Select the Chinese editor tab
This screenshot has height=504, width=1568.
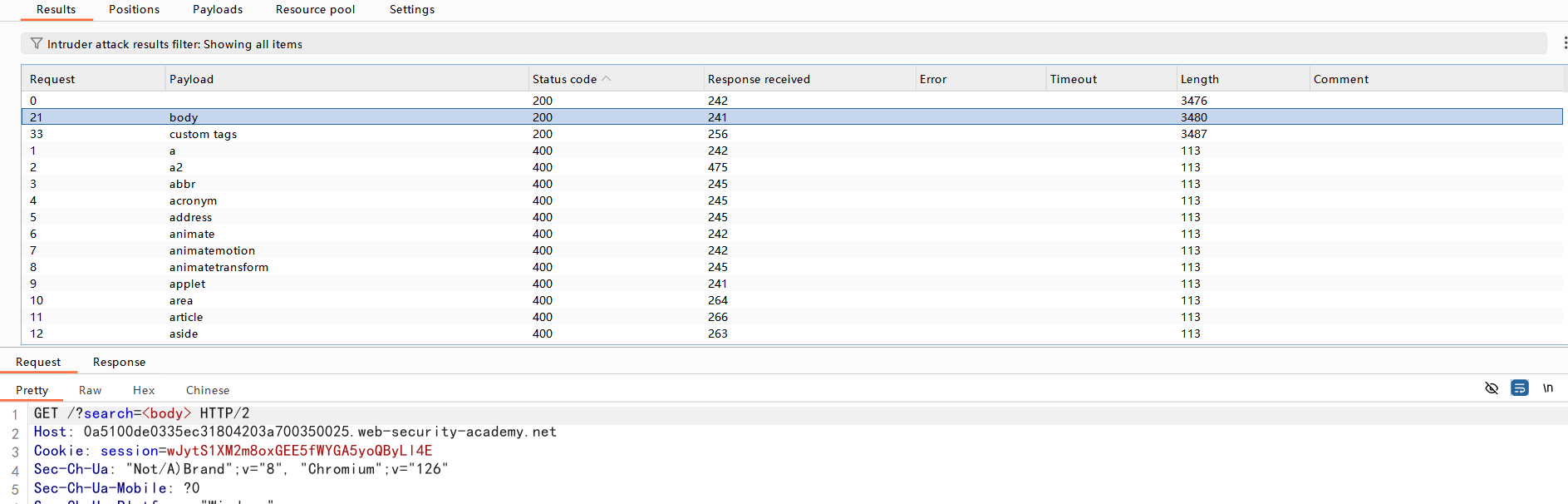[208, 390]
